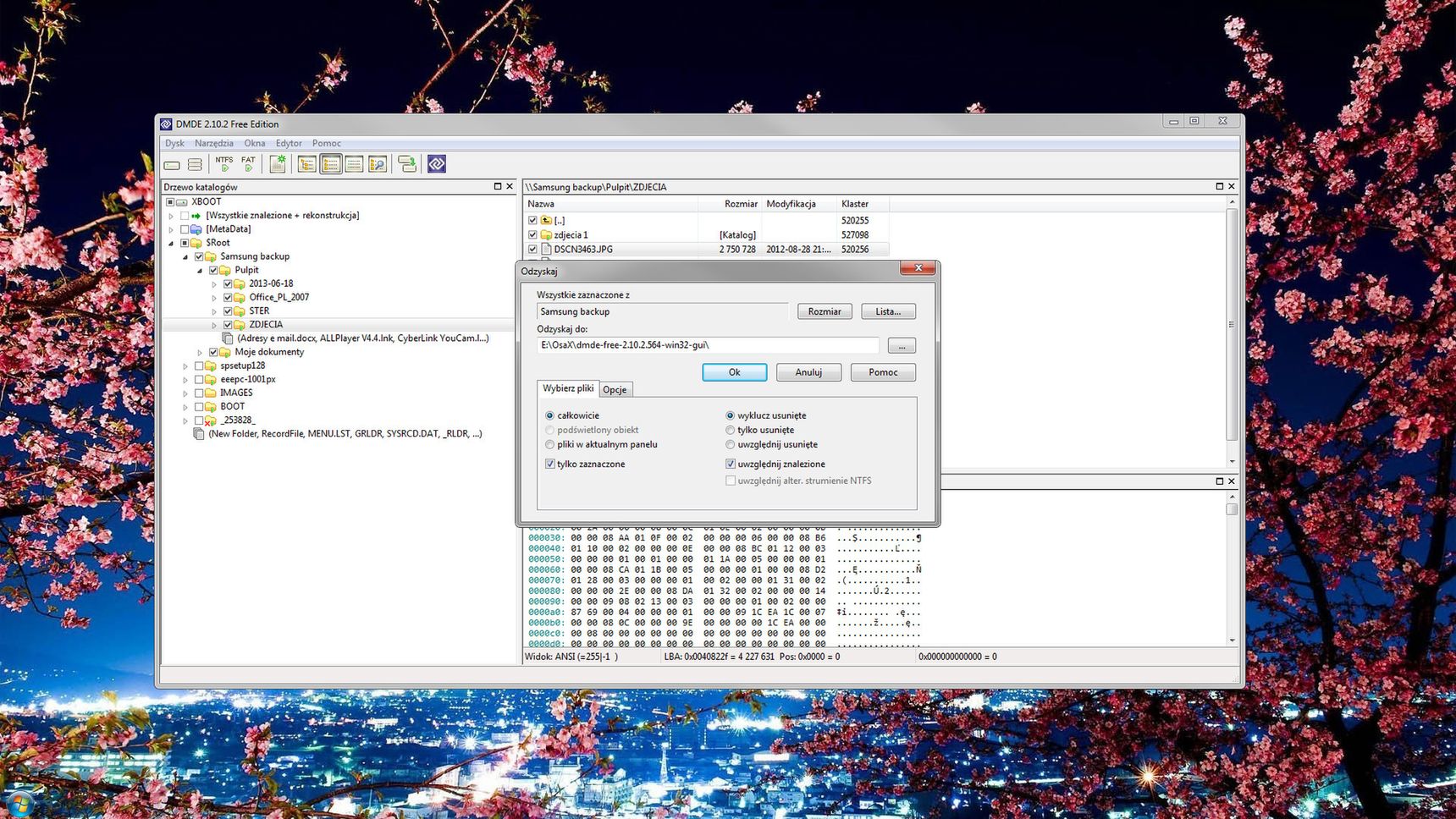
Task: Expand the ZDJECIA folder in tree
Action: pos(214,325)
